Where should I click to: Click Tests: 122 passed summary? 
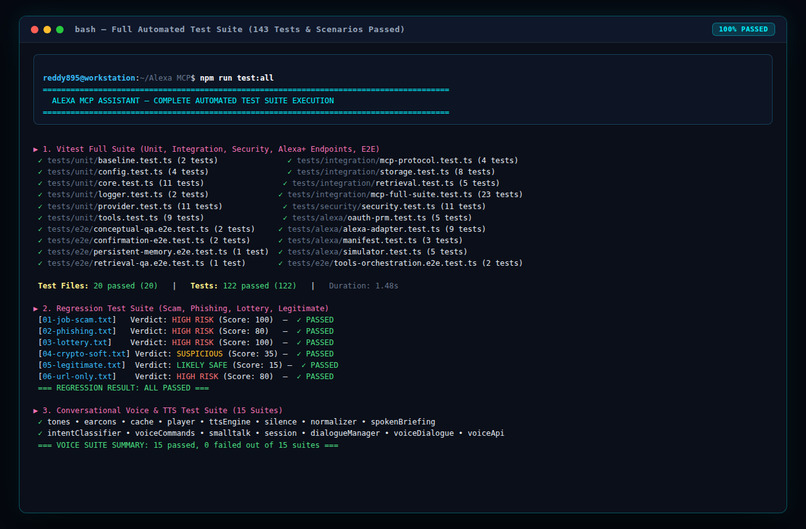(x=244, y=286)
